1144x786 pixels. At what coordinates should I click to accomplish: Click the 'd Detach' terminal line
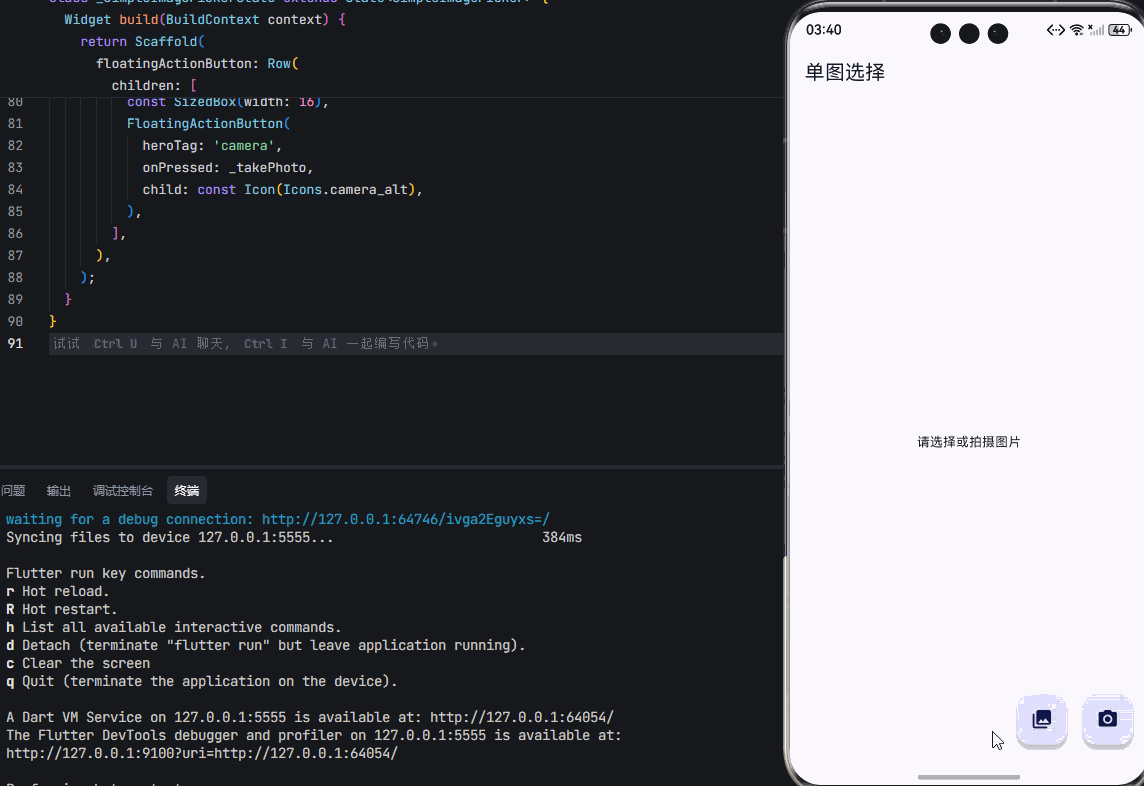click(266, 645)
